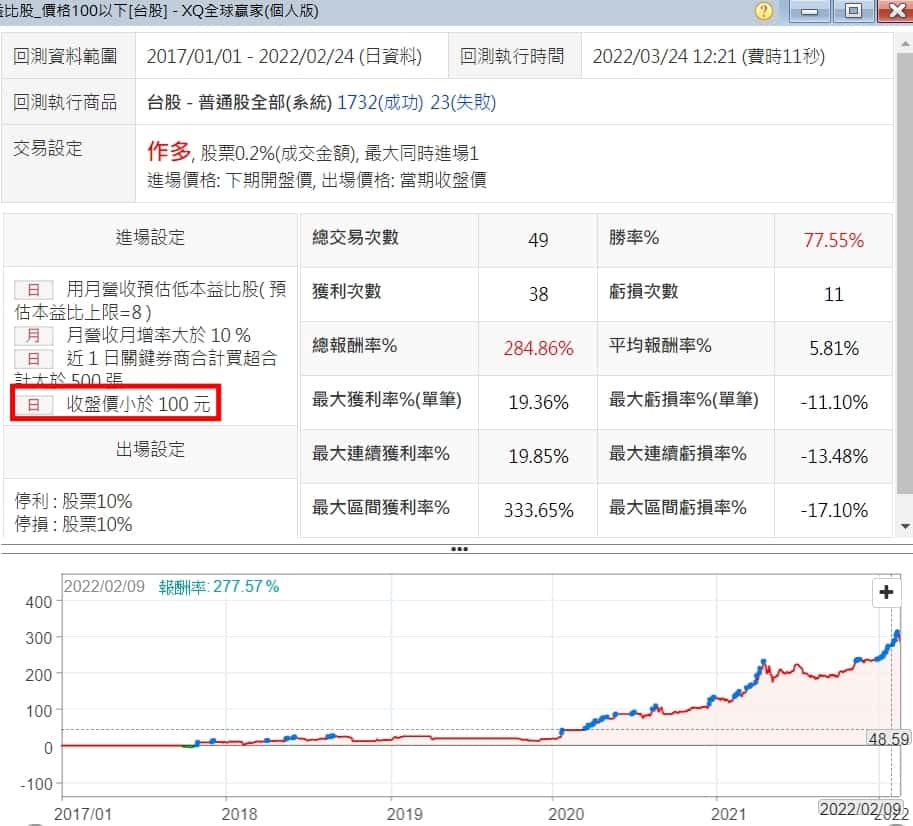
Task: Close the backtest report window
Action: pos(895,11)
